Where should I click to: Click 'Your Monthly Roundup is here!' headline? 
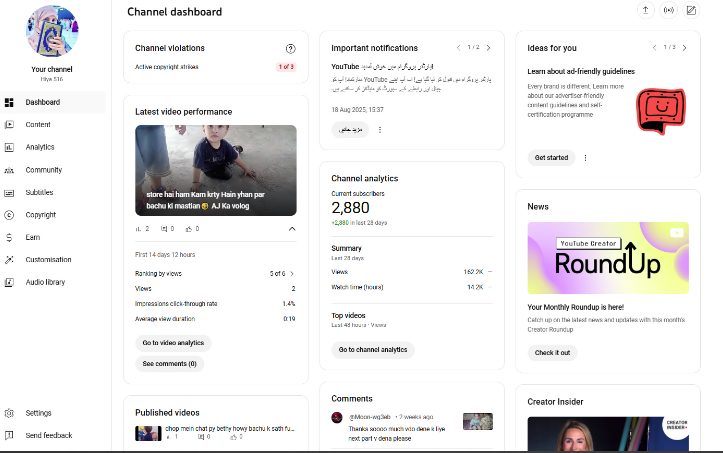coord(575,307)
